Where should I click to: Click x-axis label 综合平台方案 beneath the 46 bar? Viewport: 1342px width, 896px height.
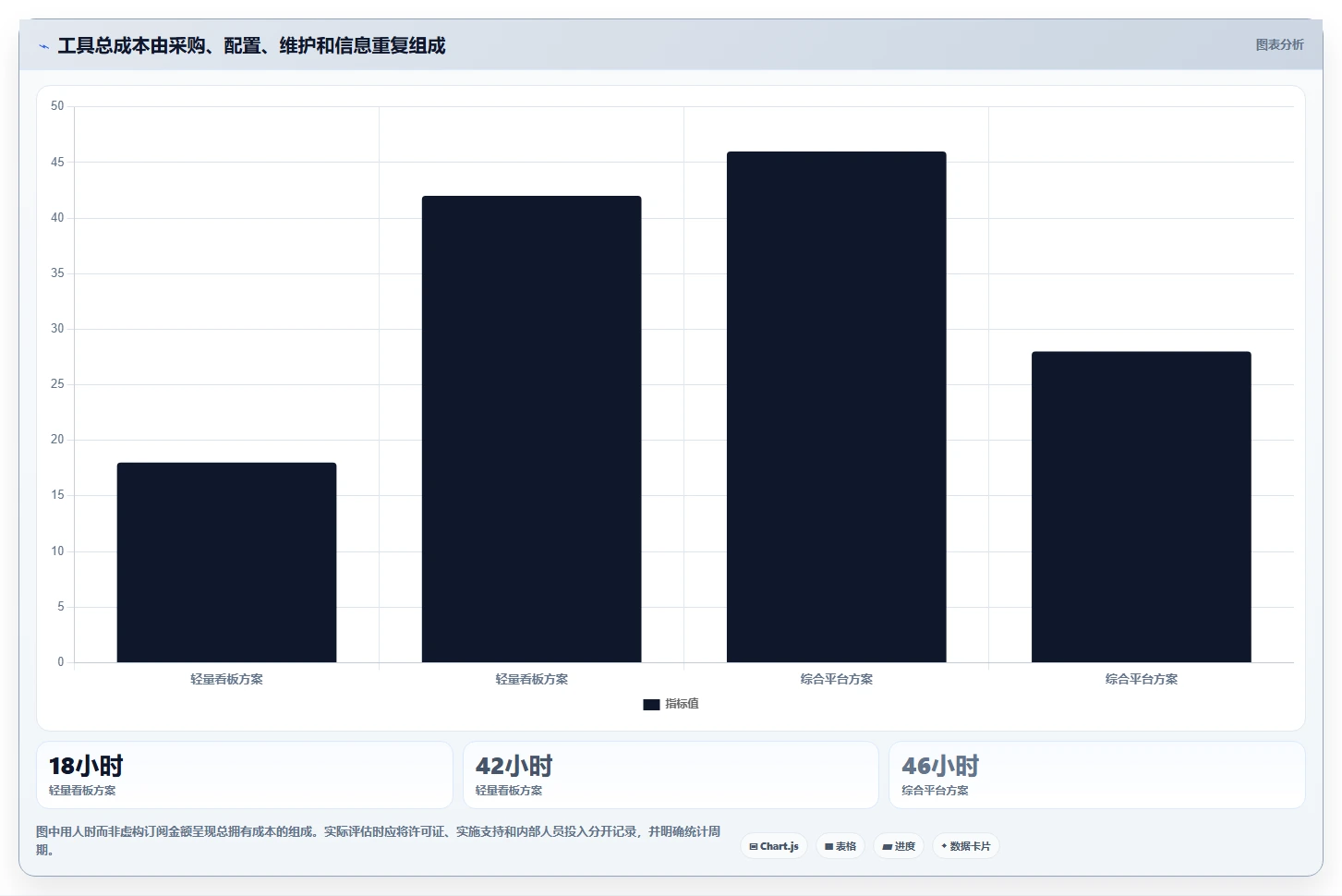coord(836,679)
